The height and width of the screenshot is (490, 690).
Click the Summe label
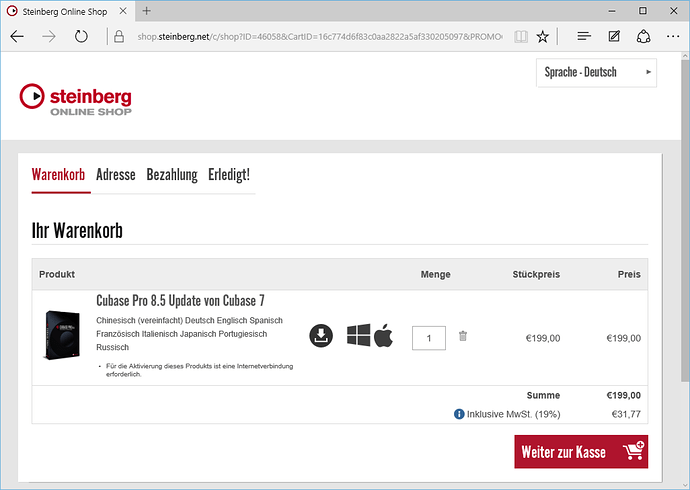pos(543,395)
